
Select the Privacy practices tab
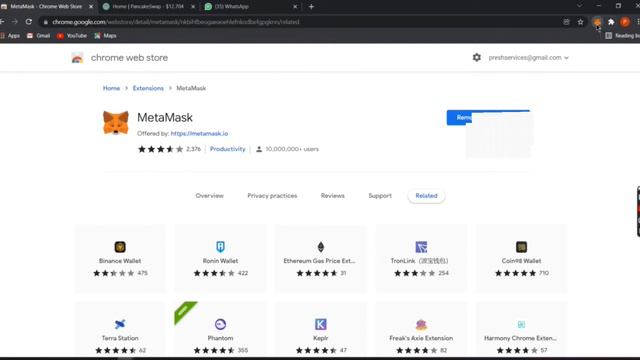(x=272, y=196)
